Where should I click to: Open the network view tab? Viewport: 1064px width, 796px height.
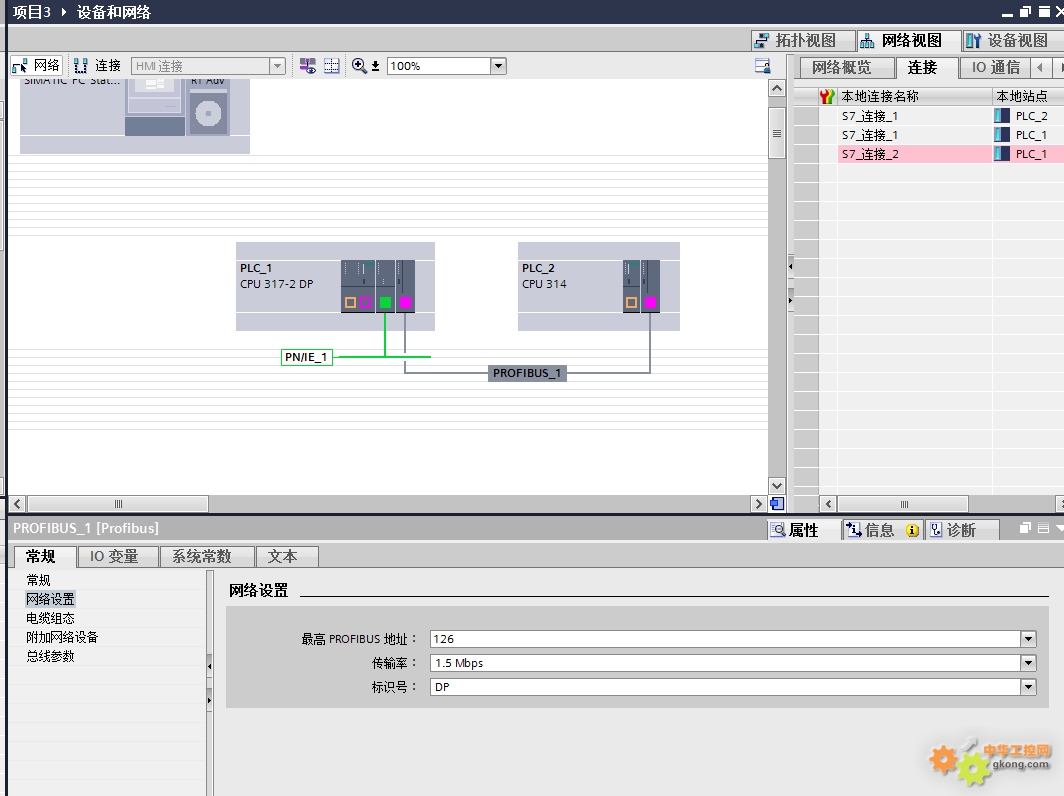click(x=907, y=41)
